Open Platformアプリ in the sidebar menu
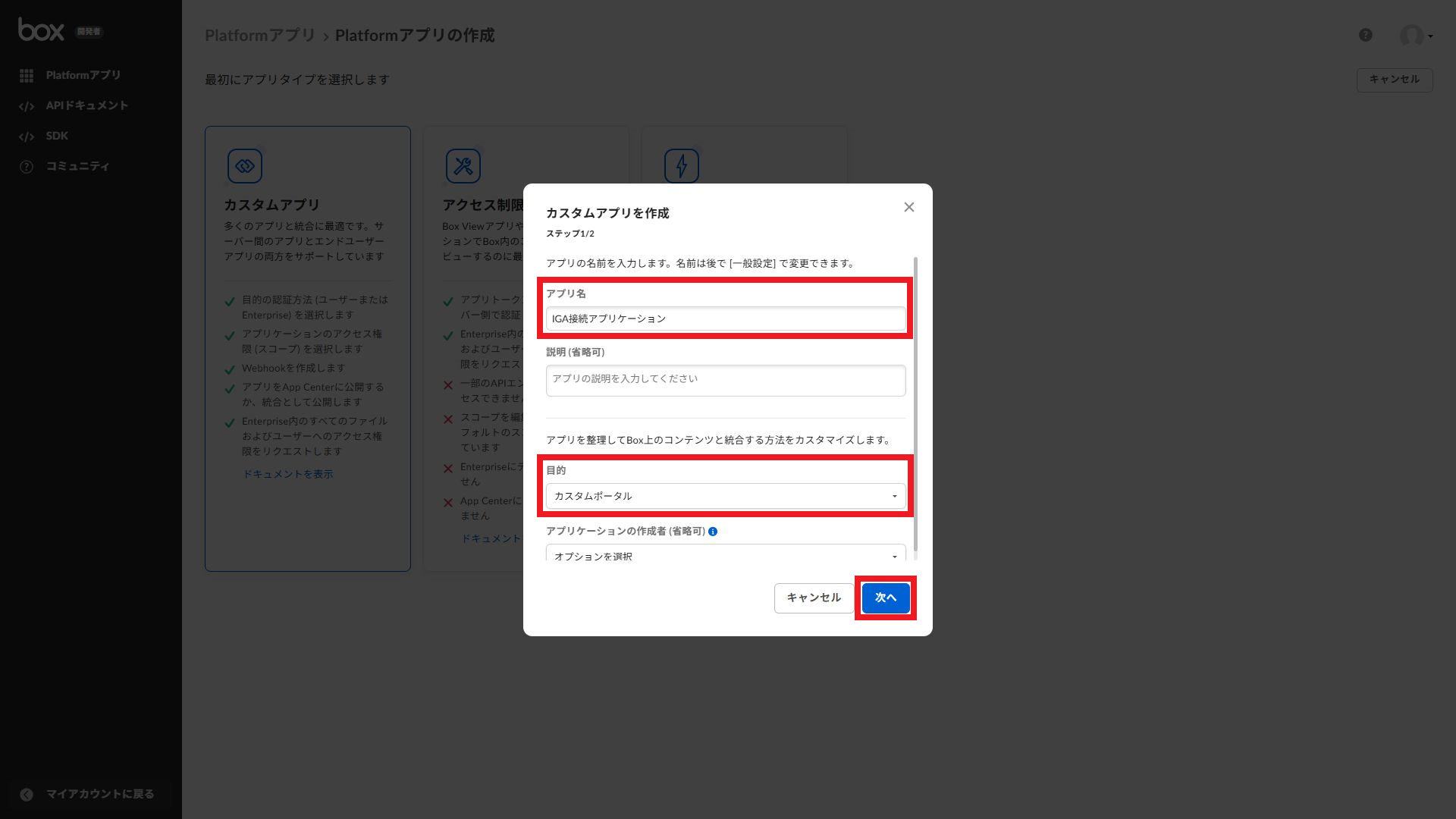The width and height of the screenshot is (1456, 819). [x=83, y=75]
